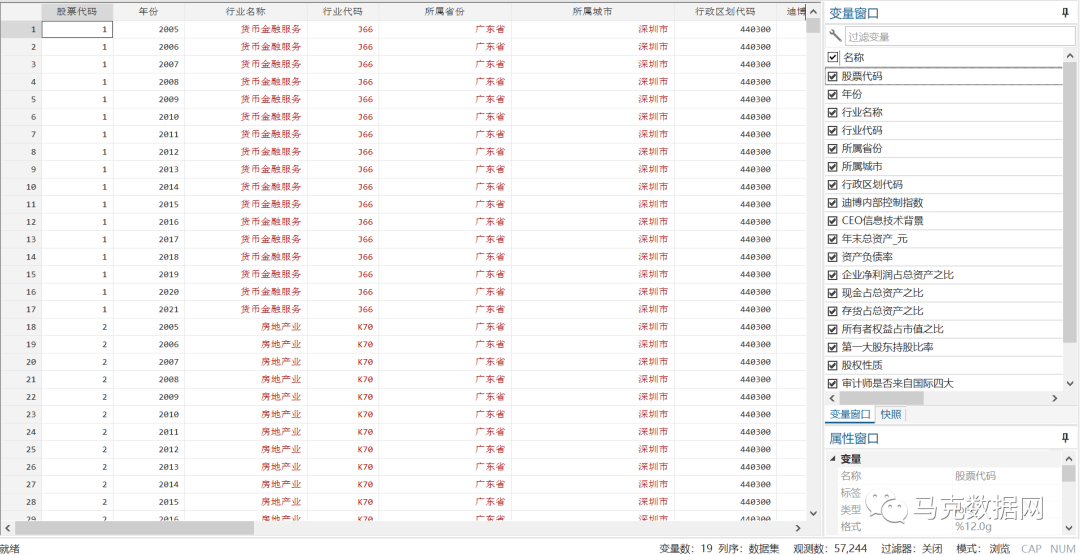Click the 年份 cell showing 2005 in row 1
This screenshot has height=555, width=1080.
point(149,30)
